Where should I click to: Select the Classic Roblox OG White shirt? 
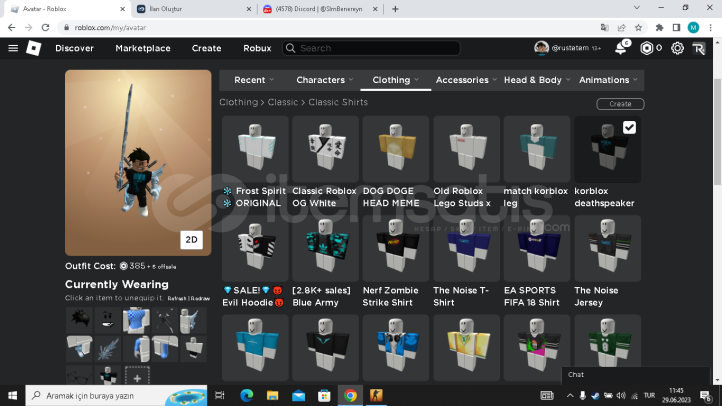pos(326,149)
